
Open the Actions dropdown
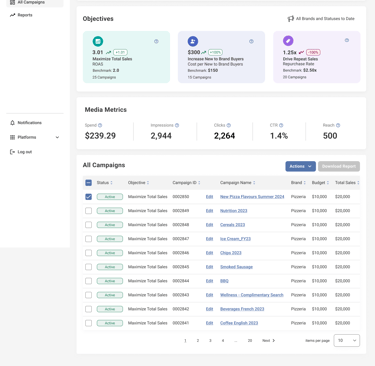point(300,166)
